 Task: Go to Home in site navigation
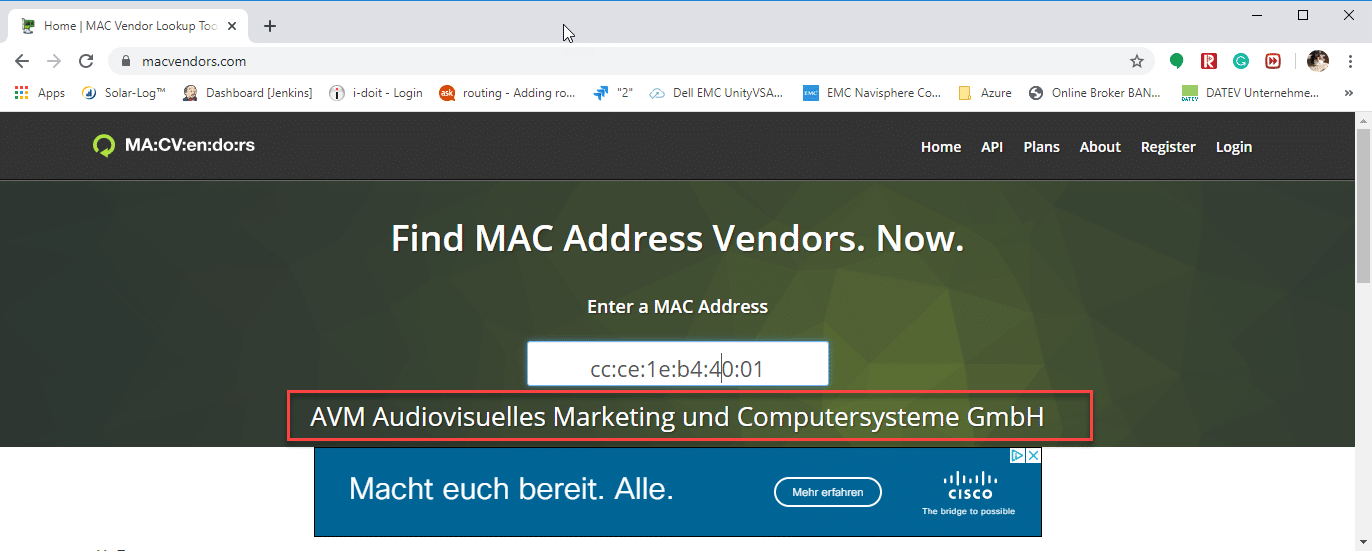[x=941, y=147]
